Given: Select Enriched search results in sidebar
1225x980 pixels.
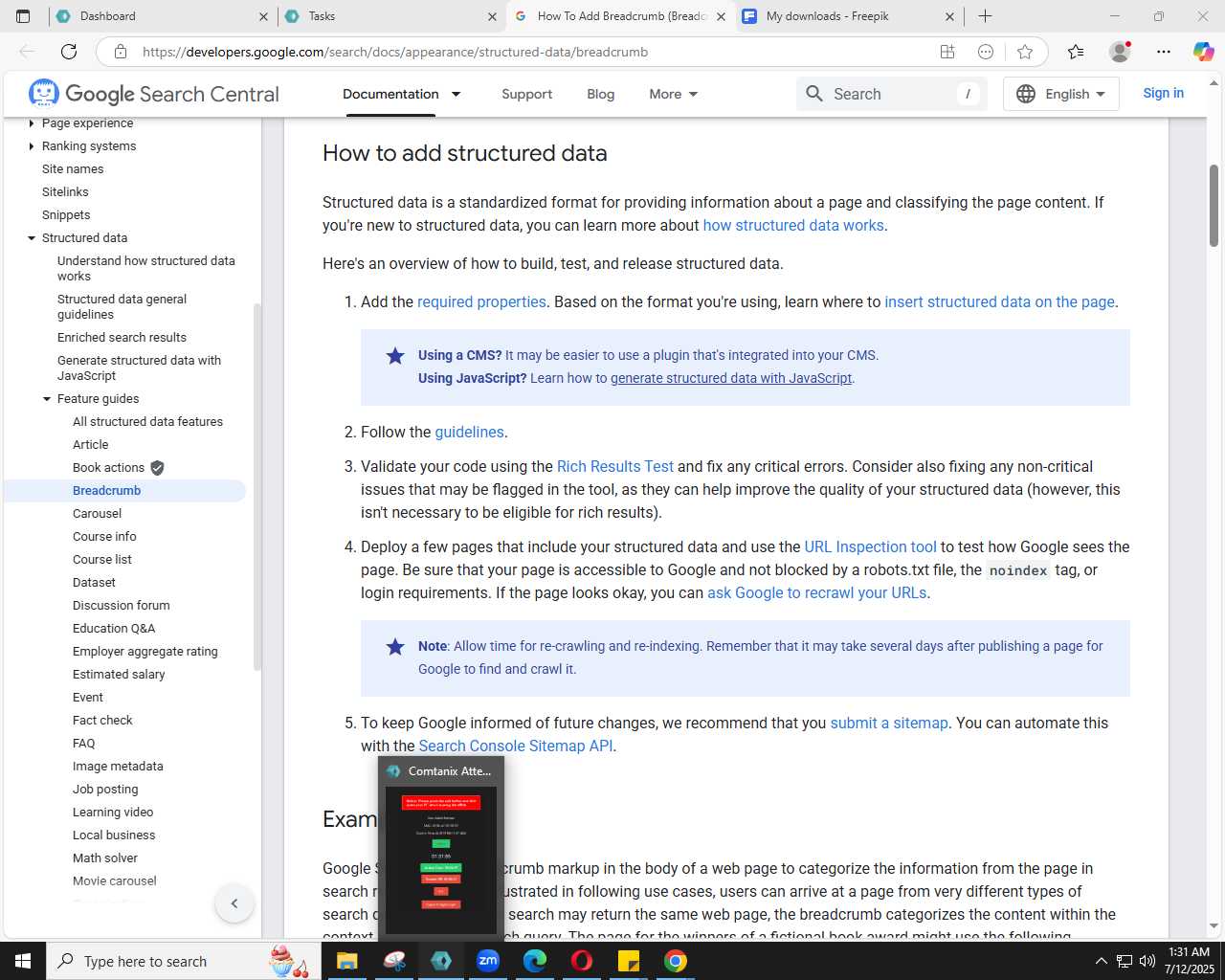Looking at the screenshot, I should (x=122, y=338).
